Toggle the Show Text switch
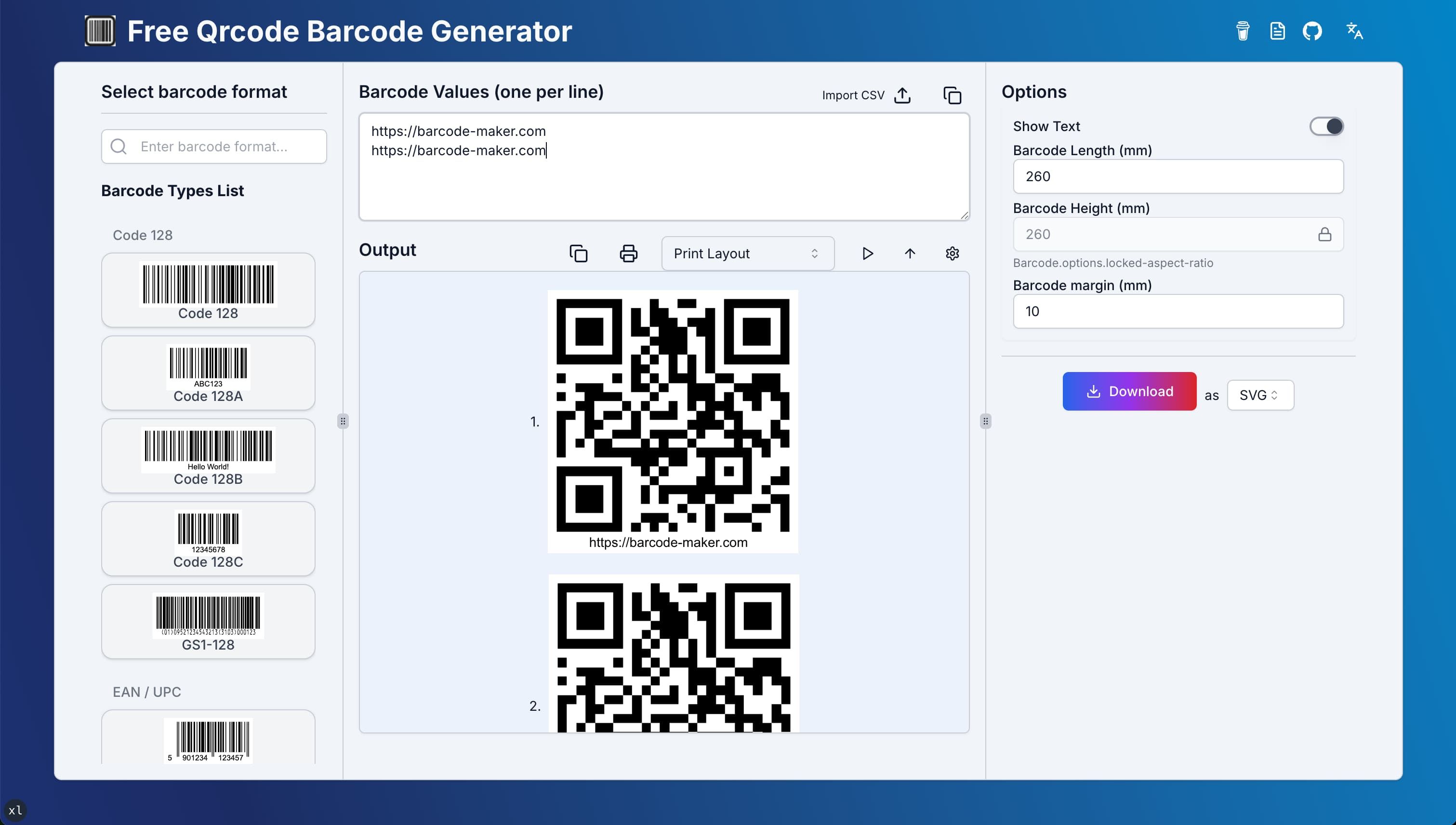 click(1326, 126)
